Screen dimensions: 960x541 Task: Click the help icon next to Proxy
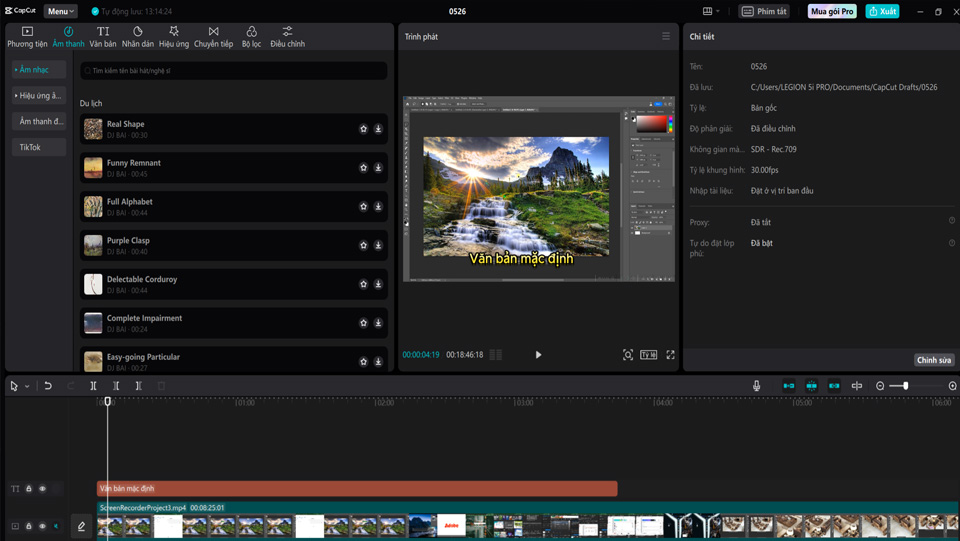point(952,220)
